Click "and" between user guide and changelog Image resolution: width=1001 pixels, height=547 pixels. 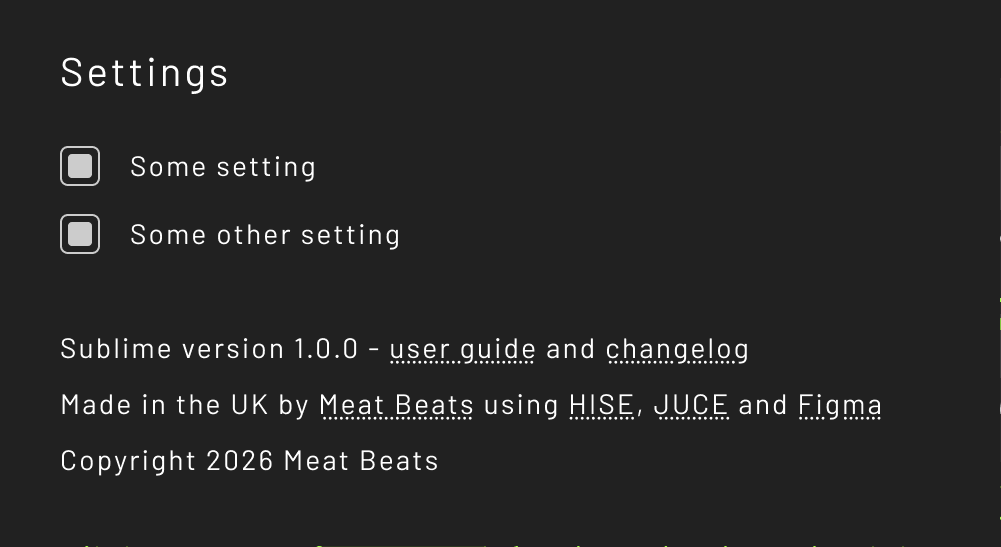571,349
